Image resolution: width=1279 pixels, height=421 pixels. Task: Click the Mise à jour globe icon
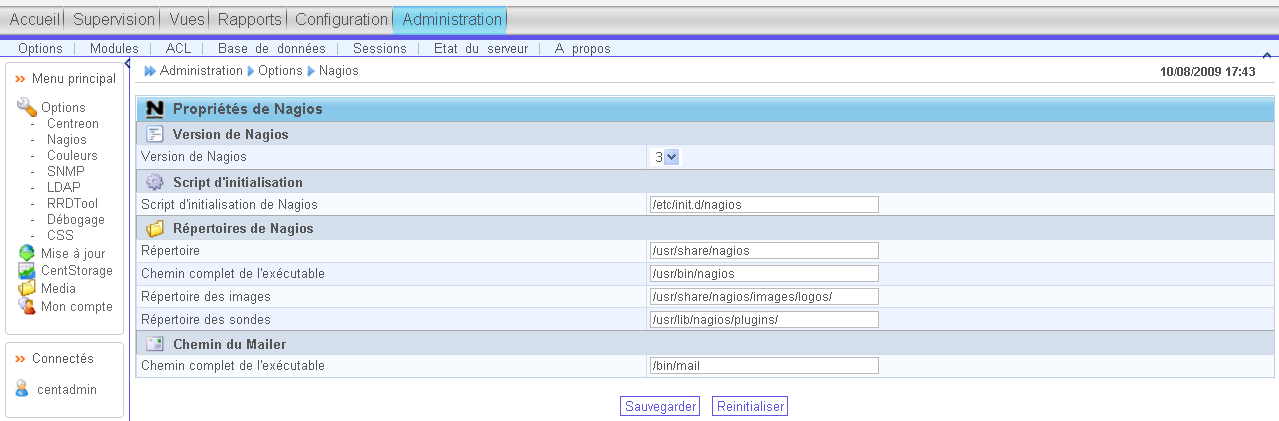pyautogui.click(x=27, y=253)
